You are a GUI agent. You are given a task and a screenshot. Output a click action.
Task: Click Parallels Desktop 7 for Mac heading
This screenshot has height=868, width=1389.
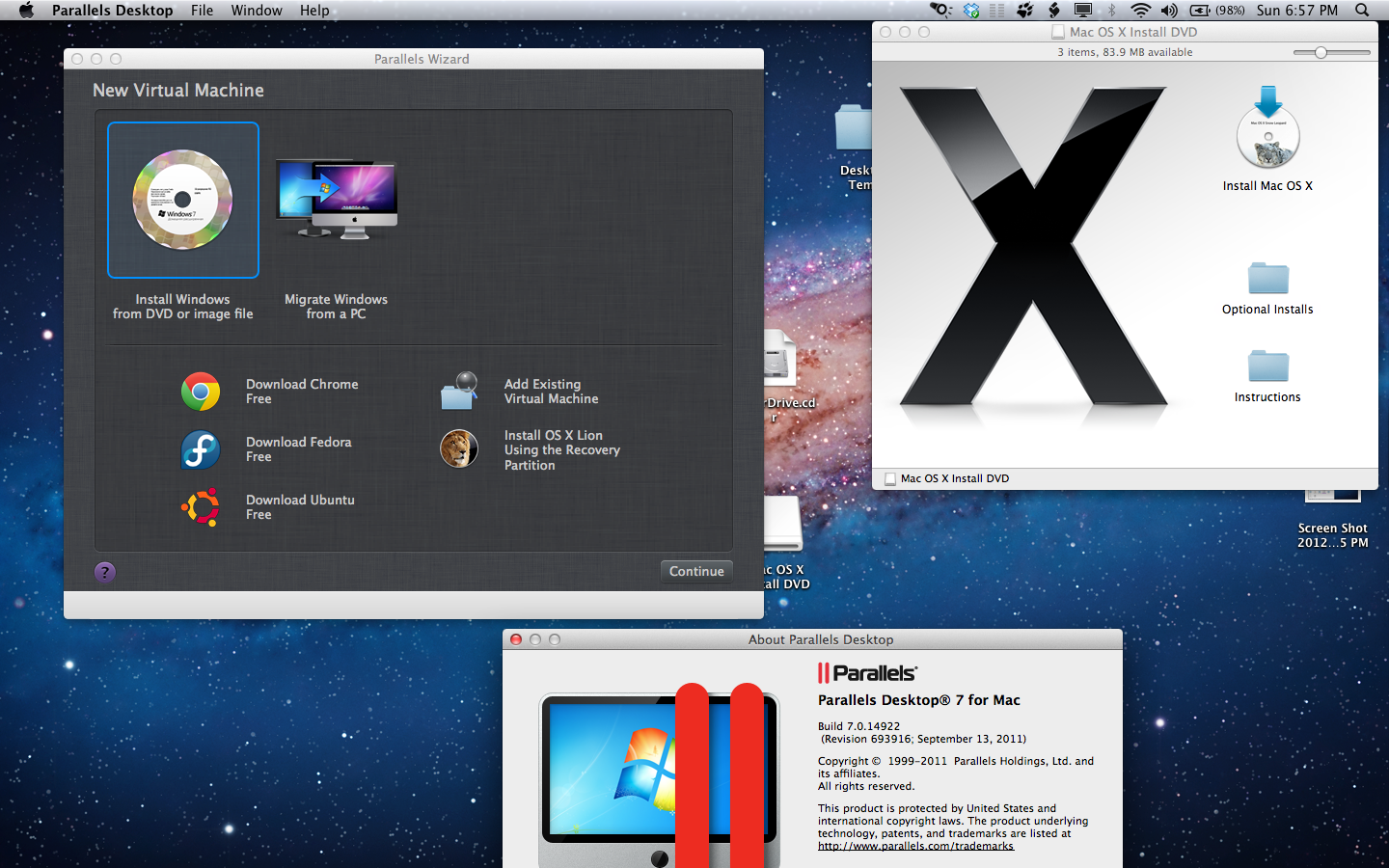918,700
